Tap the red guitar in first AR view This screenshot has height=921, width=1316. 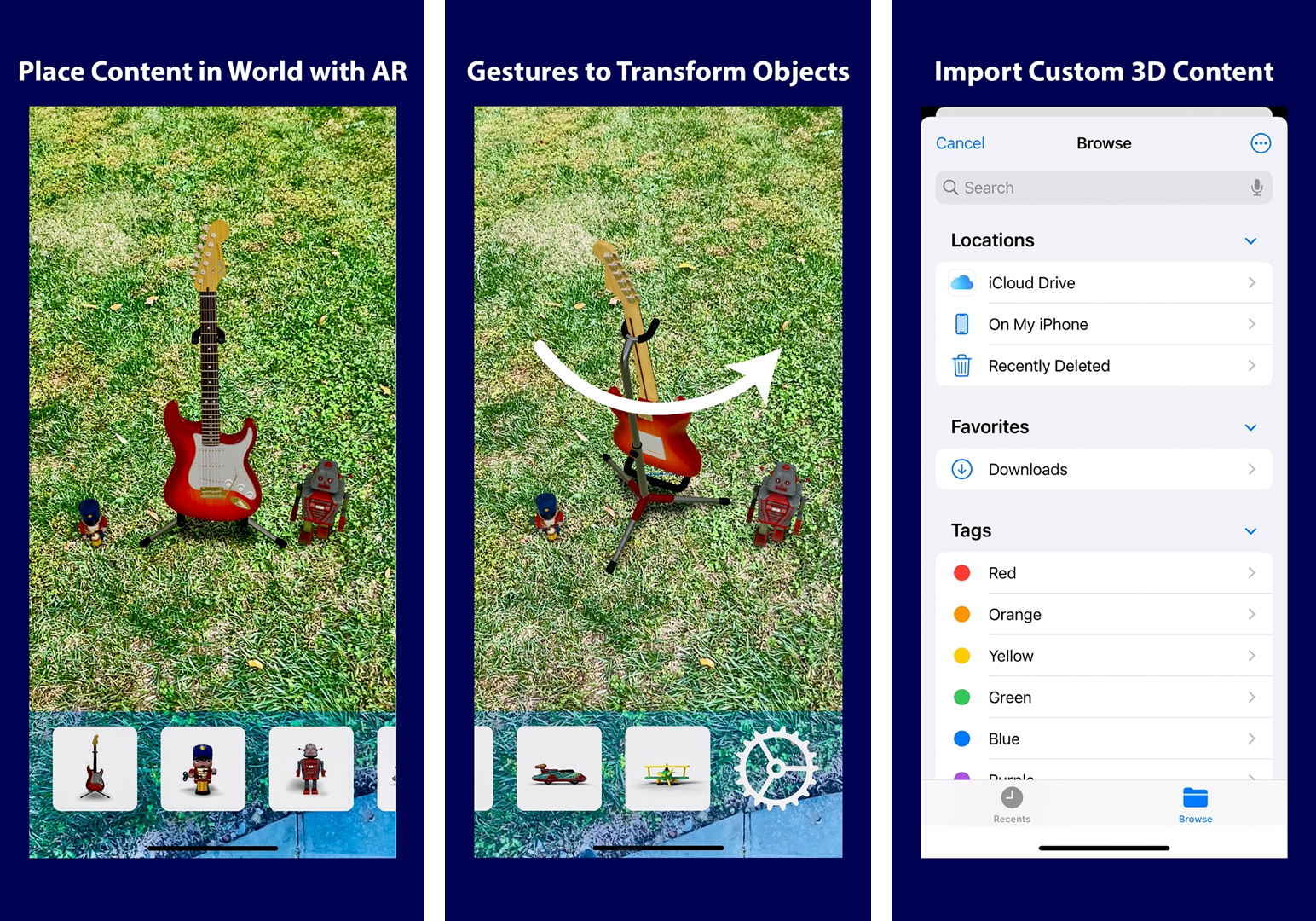pos(210,384)
